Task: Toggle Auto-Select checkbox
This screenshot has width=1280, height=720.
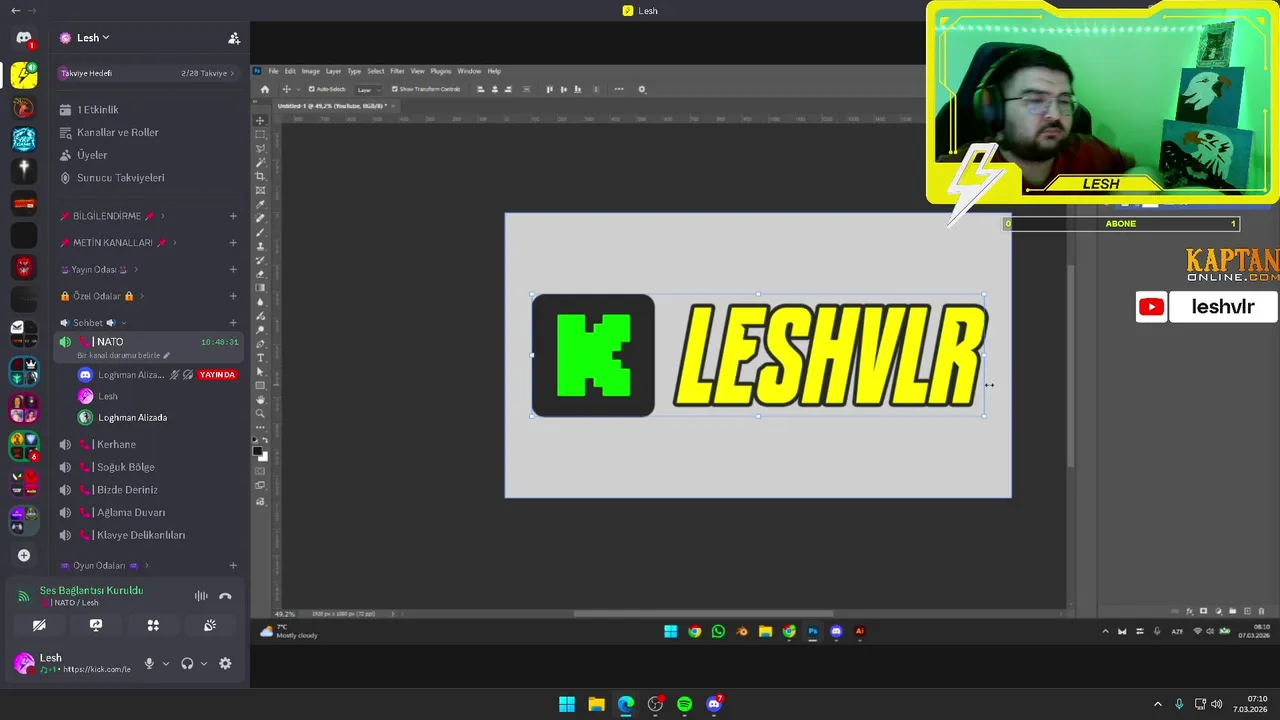Action: click(x=312, y=89)
